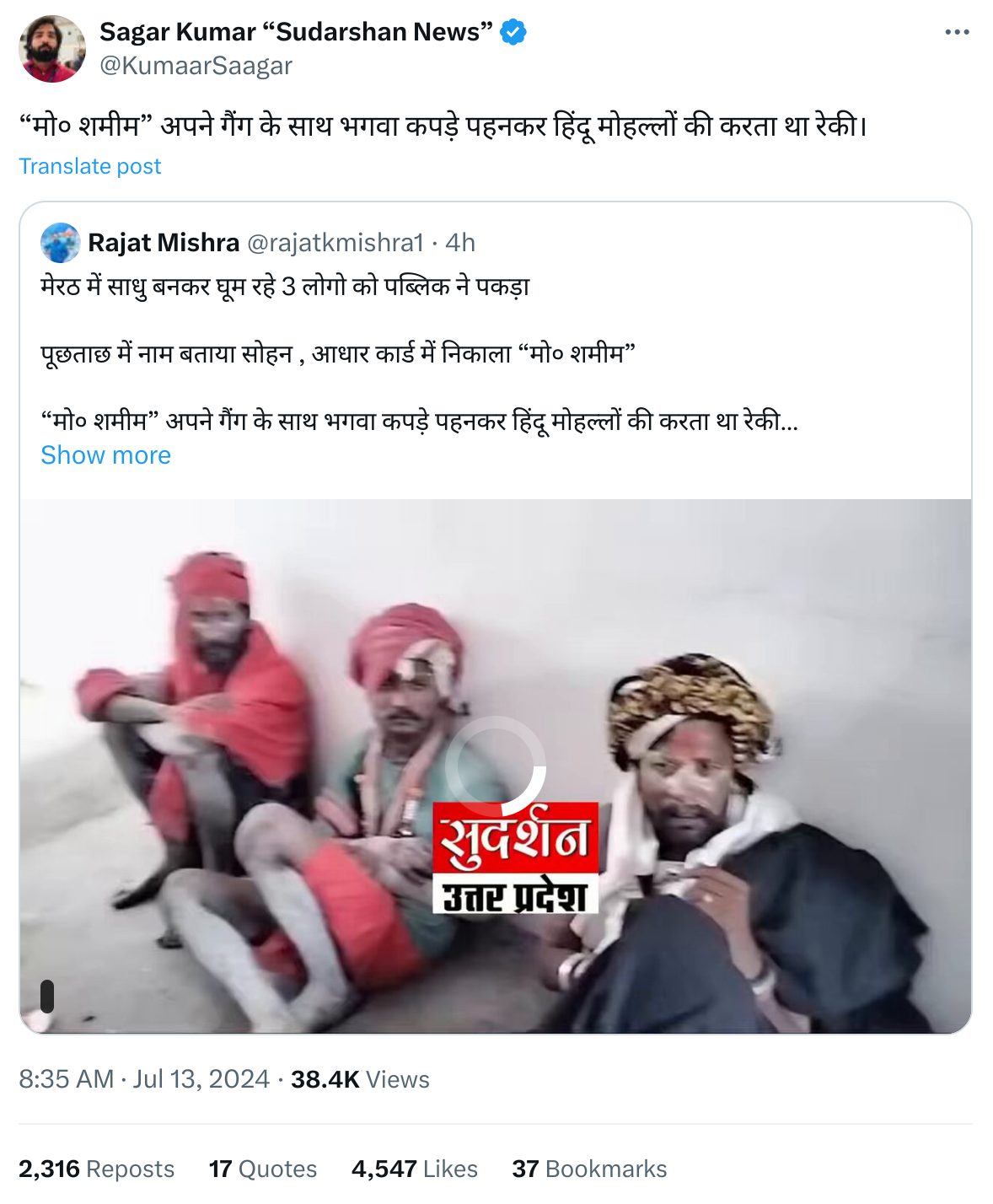Open Sagar Kumar's profile avatar
Screen dimensions: 993x1204
click(x=52, y=49)
